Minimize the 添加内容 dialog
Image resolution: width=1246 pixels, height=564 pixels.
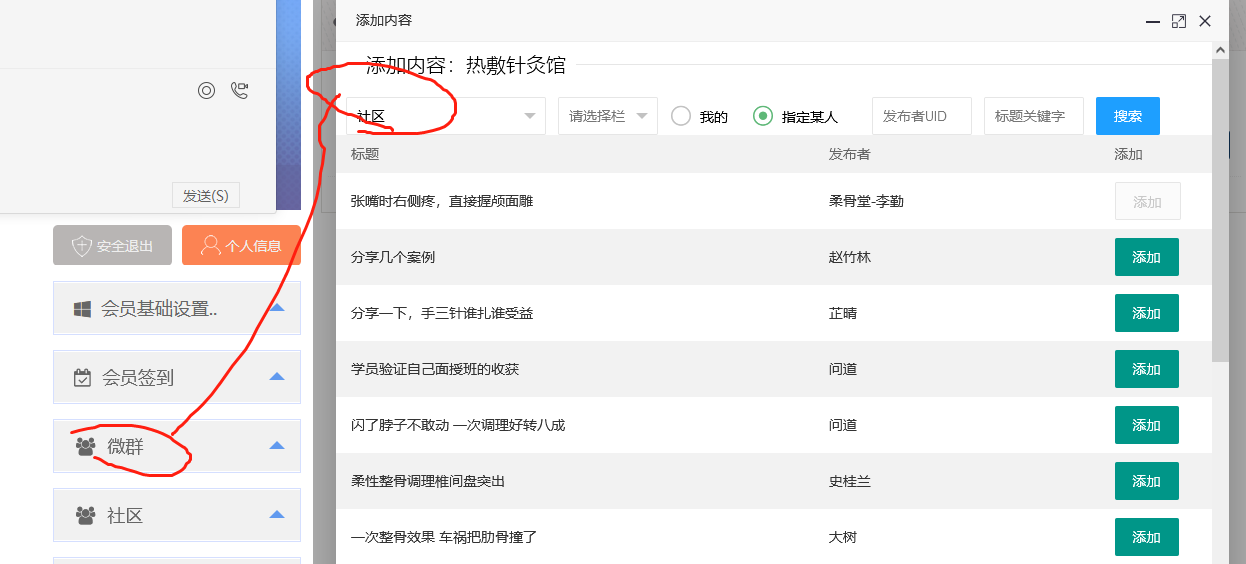pos(1153,21)
